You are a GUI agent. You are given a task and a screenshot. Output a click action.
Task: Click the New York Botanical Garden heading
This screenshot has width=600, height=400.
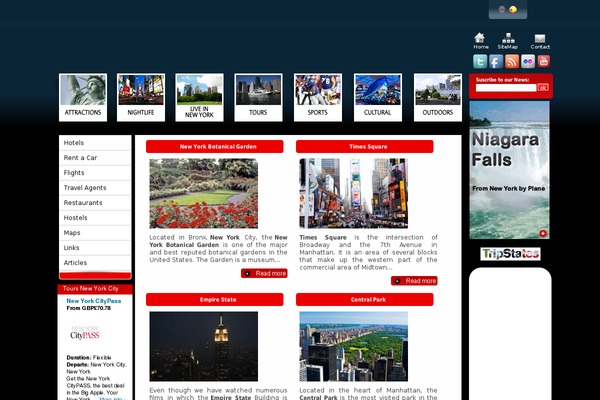(x=215, y=147)
